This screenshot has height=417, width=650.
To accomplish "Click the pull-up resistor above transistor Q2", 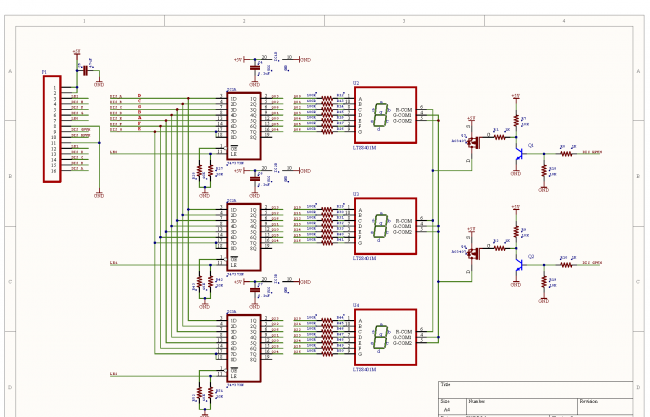I will [x=516, y=232].
